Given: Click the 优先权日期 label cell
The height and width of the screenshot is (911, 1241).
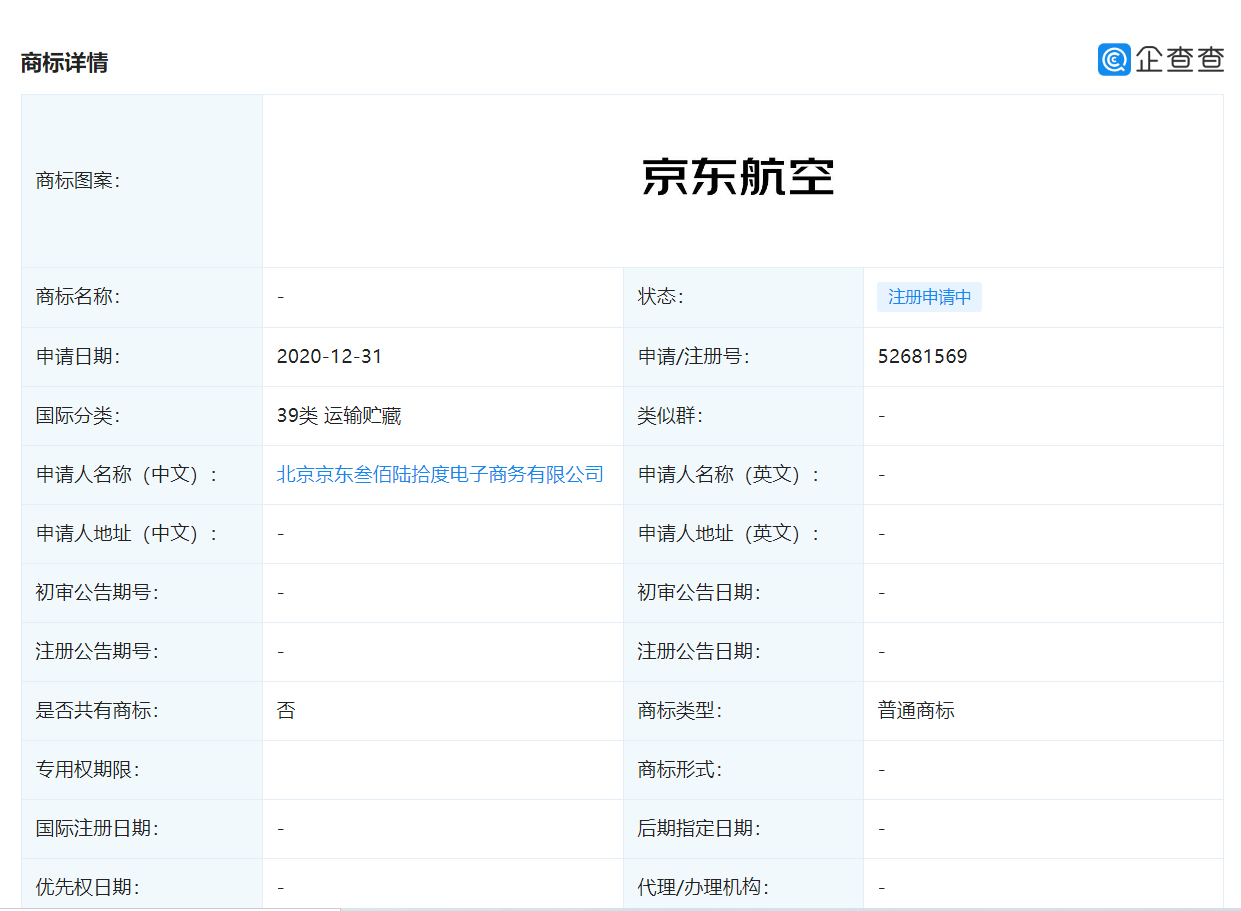Looking at the screenshot, I should pyautogui.click(x=142, y=885).
